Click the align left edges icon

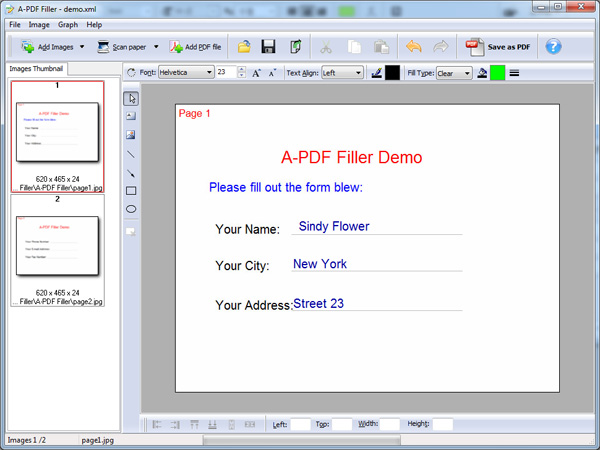(157, 424)
